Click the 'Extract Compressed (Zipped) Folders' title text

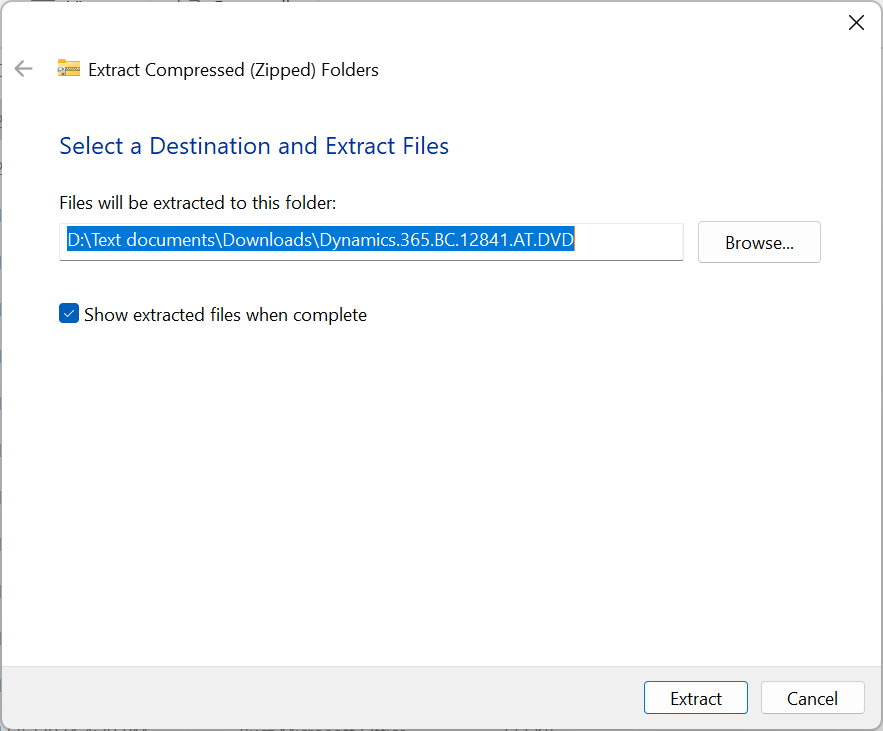click(233, 70)
